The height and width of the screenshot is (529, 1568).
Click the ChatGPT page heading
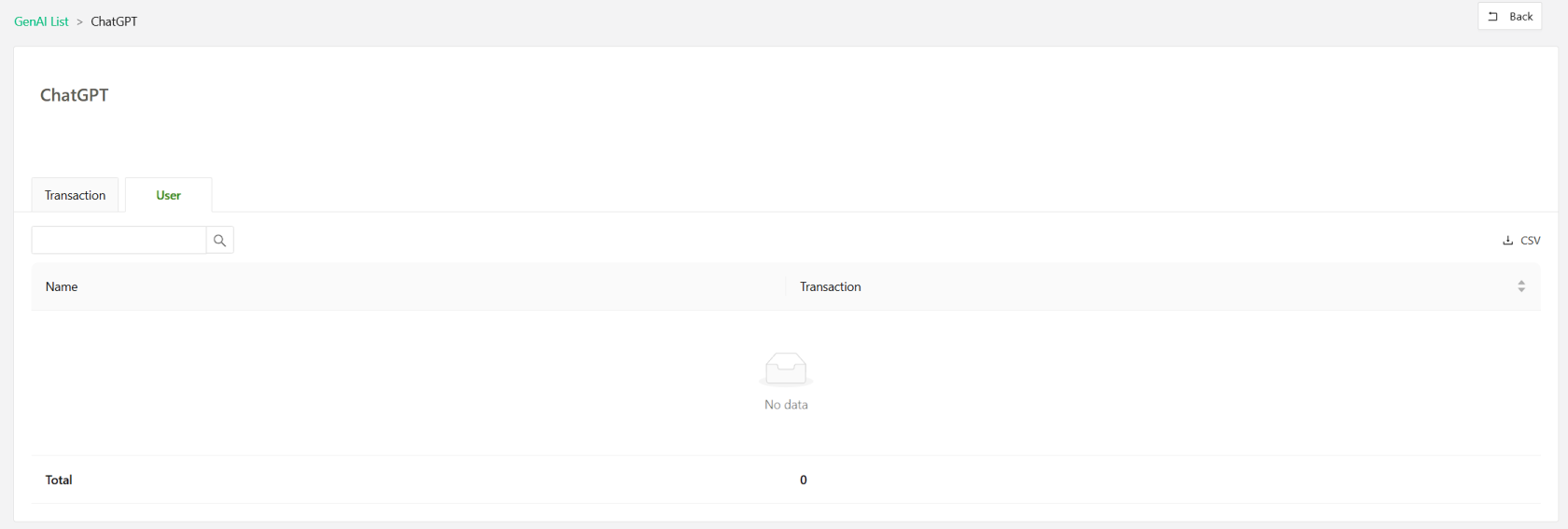click(75, 95)
